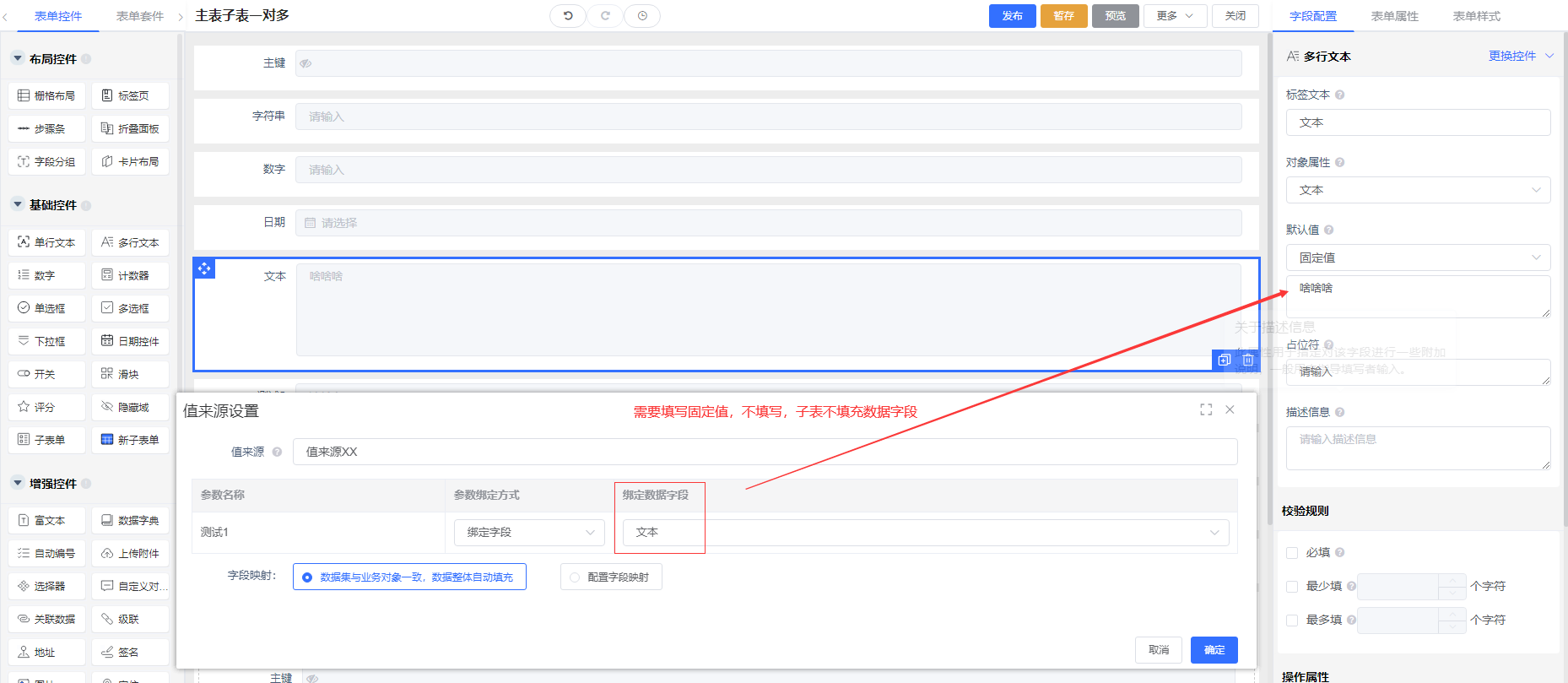
Task: Click the undo icon in top toolbar
Action: pos(568,16)
